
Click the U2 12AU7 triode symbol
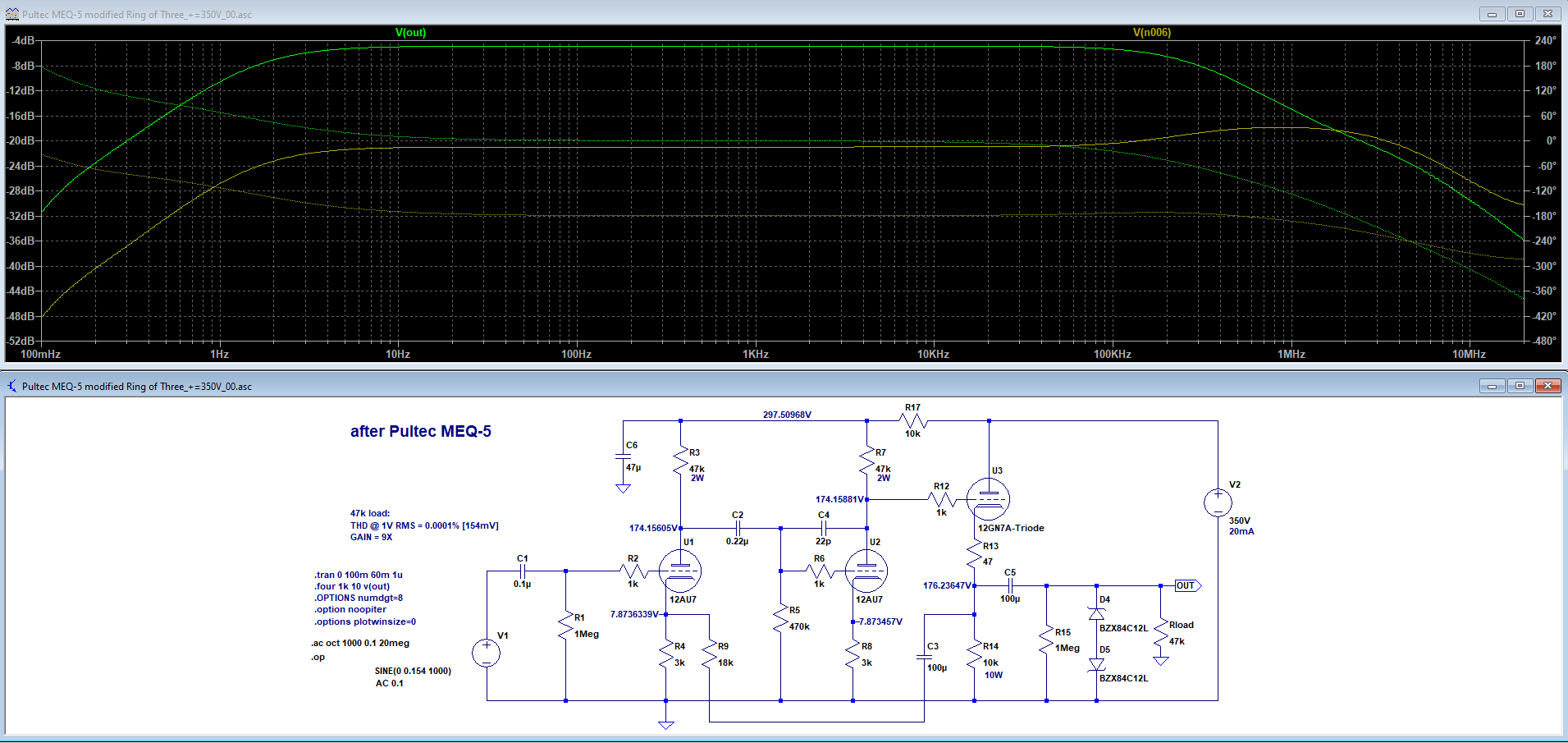pos(866,571)
